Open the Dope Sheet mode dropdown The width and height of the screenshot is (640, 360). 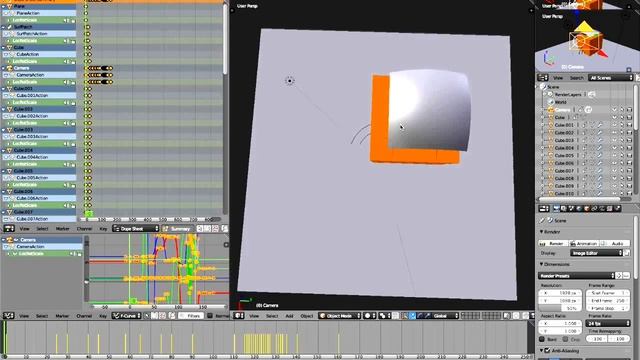pos(136,229)
